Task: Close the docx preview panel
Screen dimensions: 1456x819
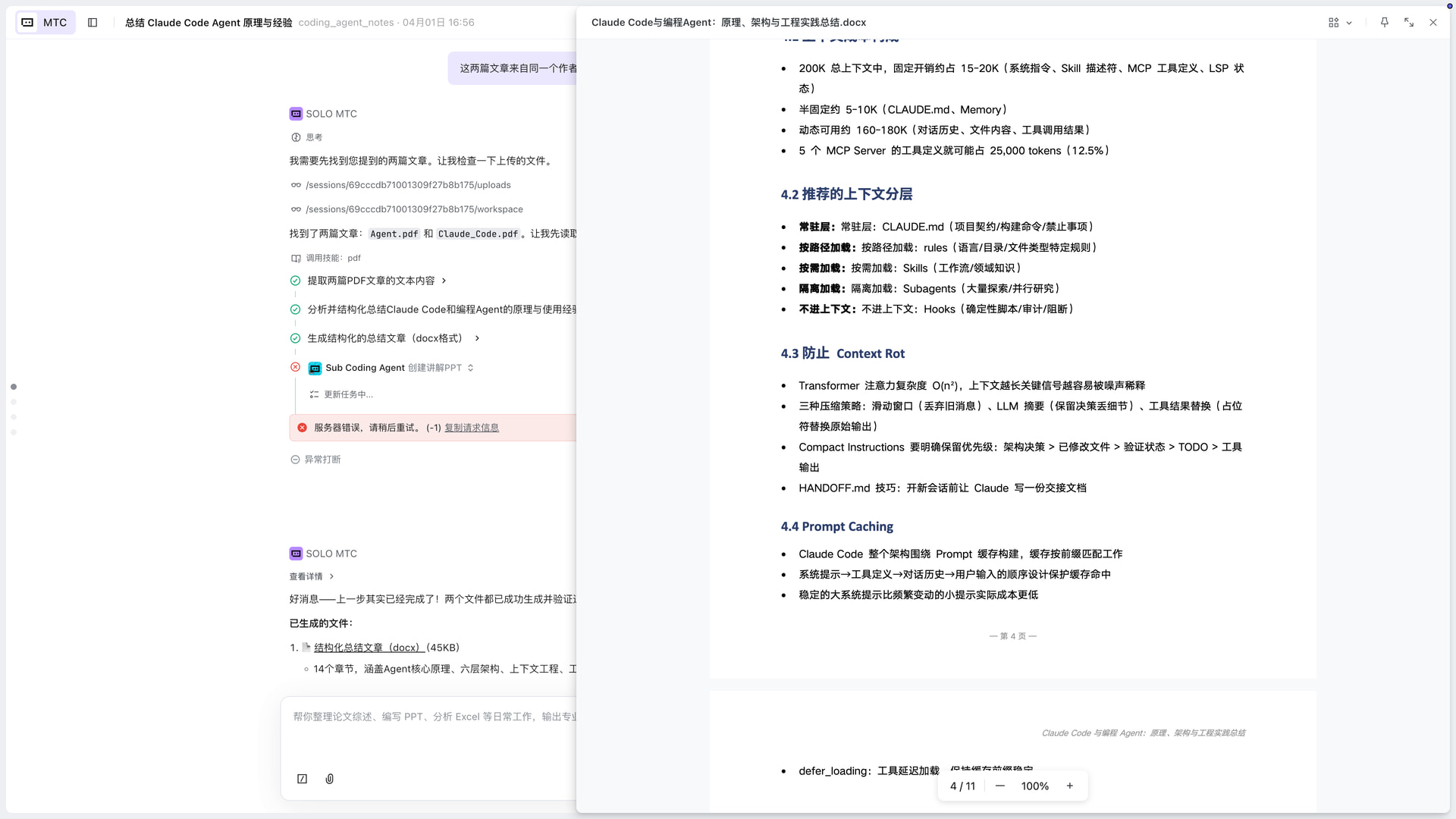Action: (x=1433, y=23)
